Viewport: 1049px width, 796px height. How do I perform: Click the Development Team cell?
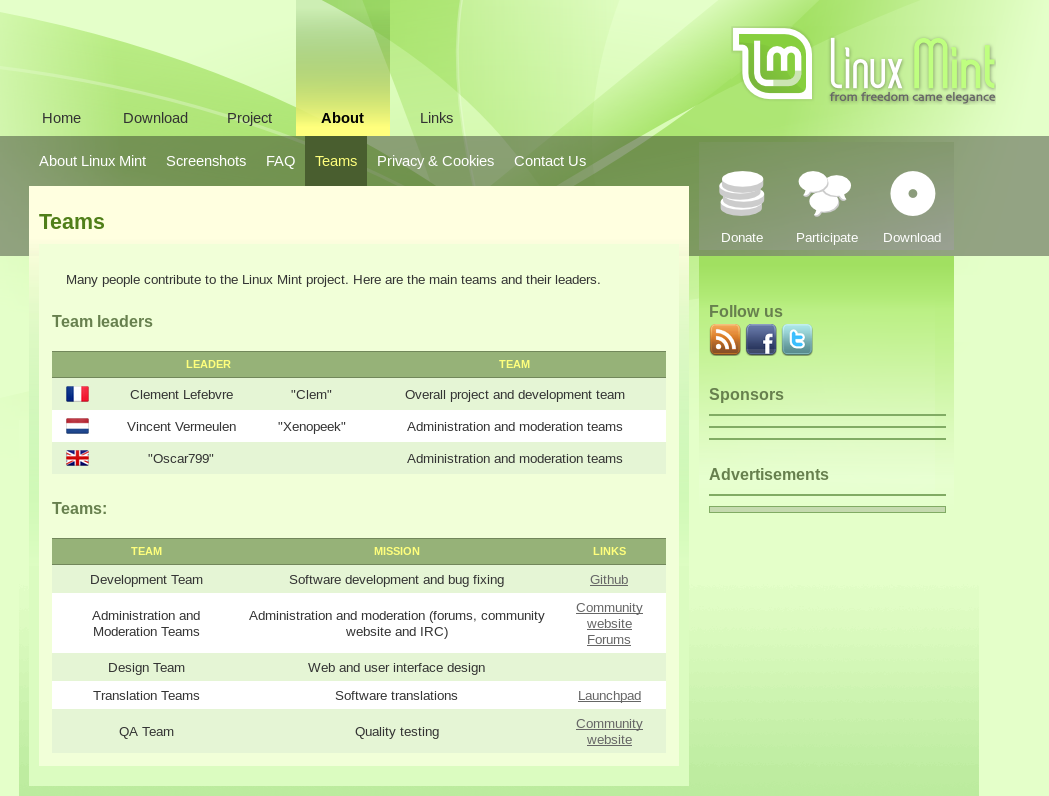147,579
